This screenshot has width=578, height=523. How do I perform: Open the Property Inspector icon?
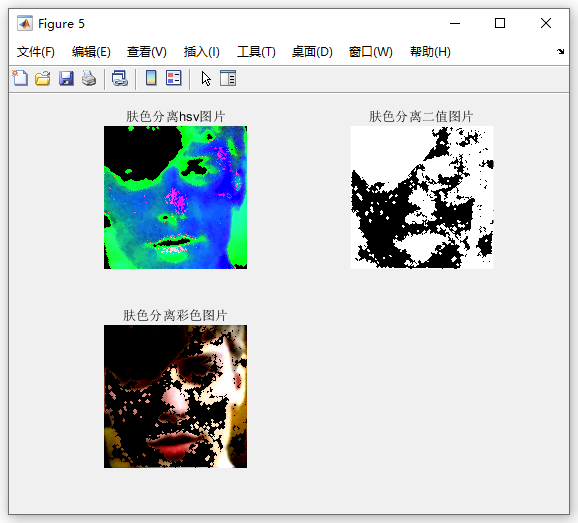click(228, 78)
